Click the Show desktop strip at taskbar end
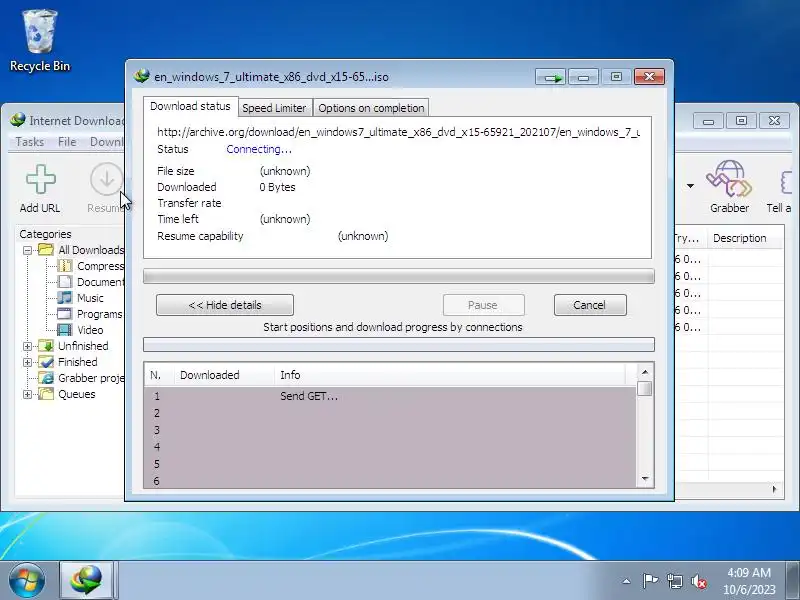This screenshot has width=800, height=600. coord(793,581)
